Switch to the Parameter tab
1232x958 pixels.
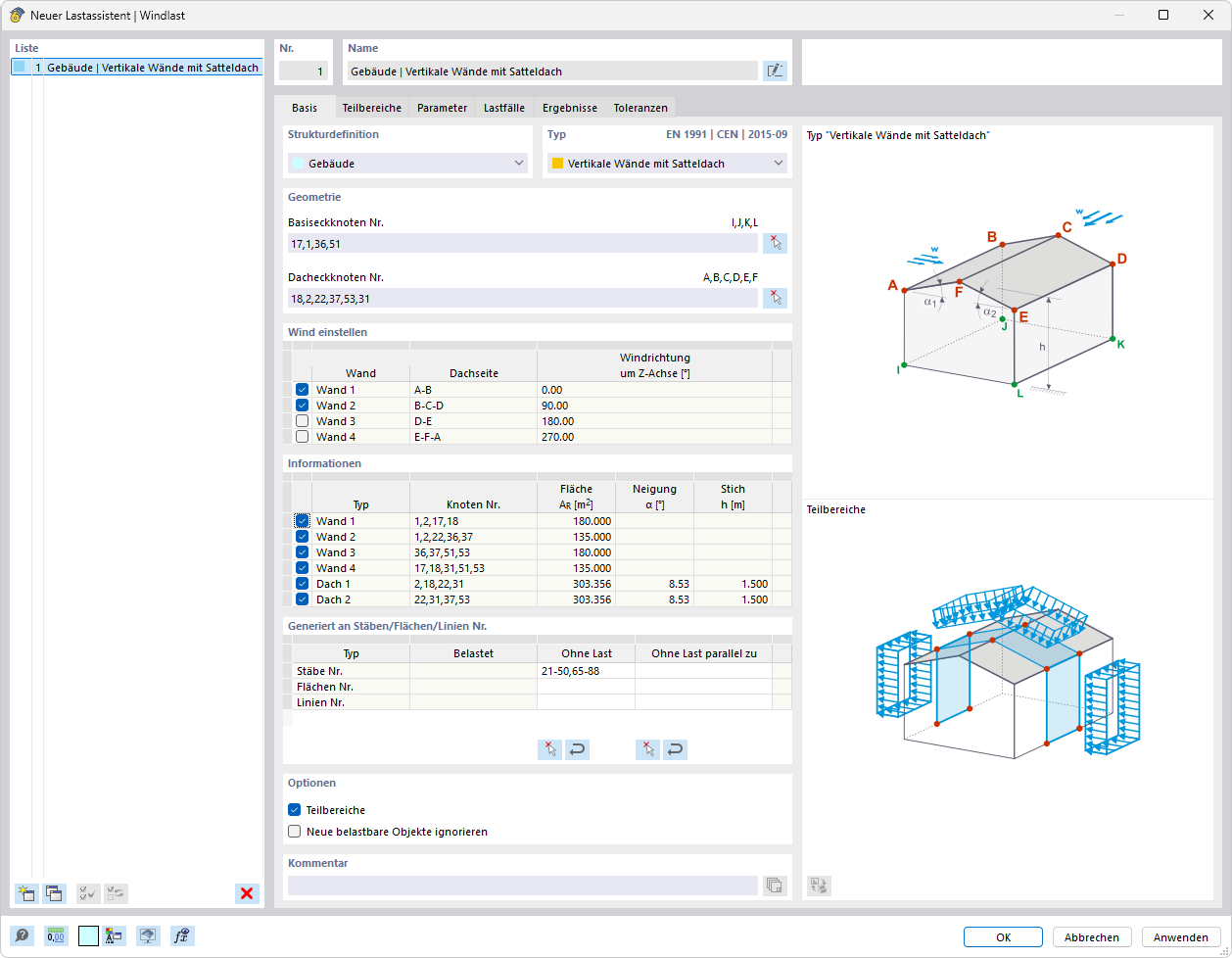point(442,107)
